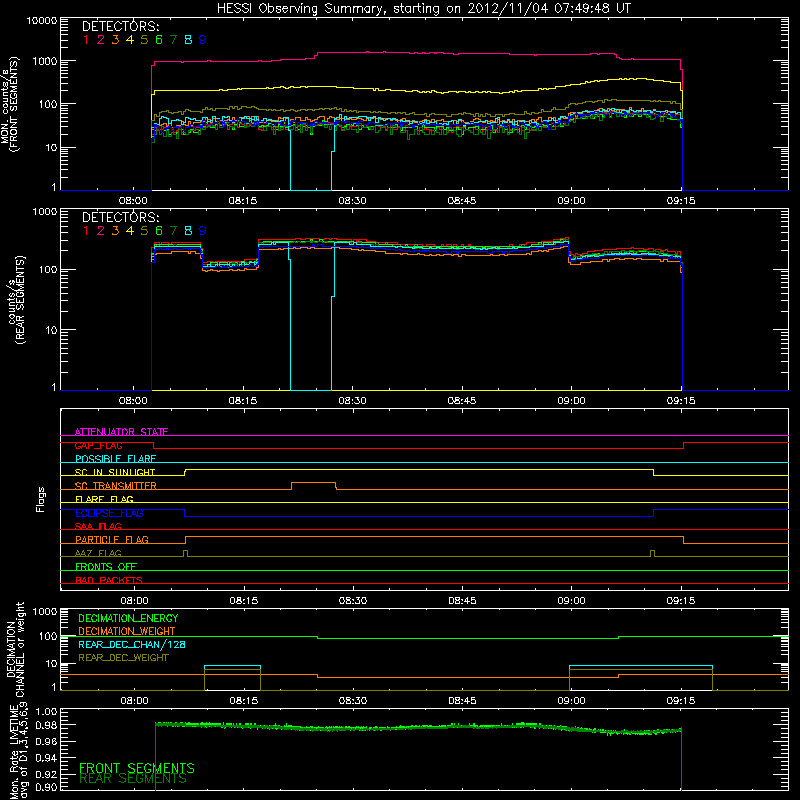This screenshot has height=800, width=800.
Task: Click the HESSI Observing Summary plot title
Action: (x=424, y=9)
